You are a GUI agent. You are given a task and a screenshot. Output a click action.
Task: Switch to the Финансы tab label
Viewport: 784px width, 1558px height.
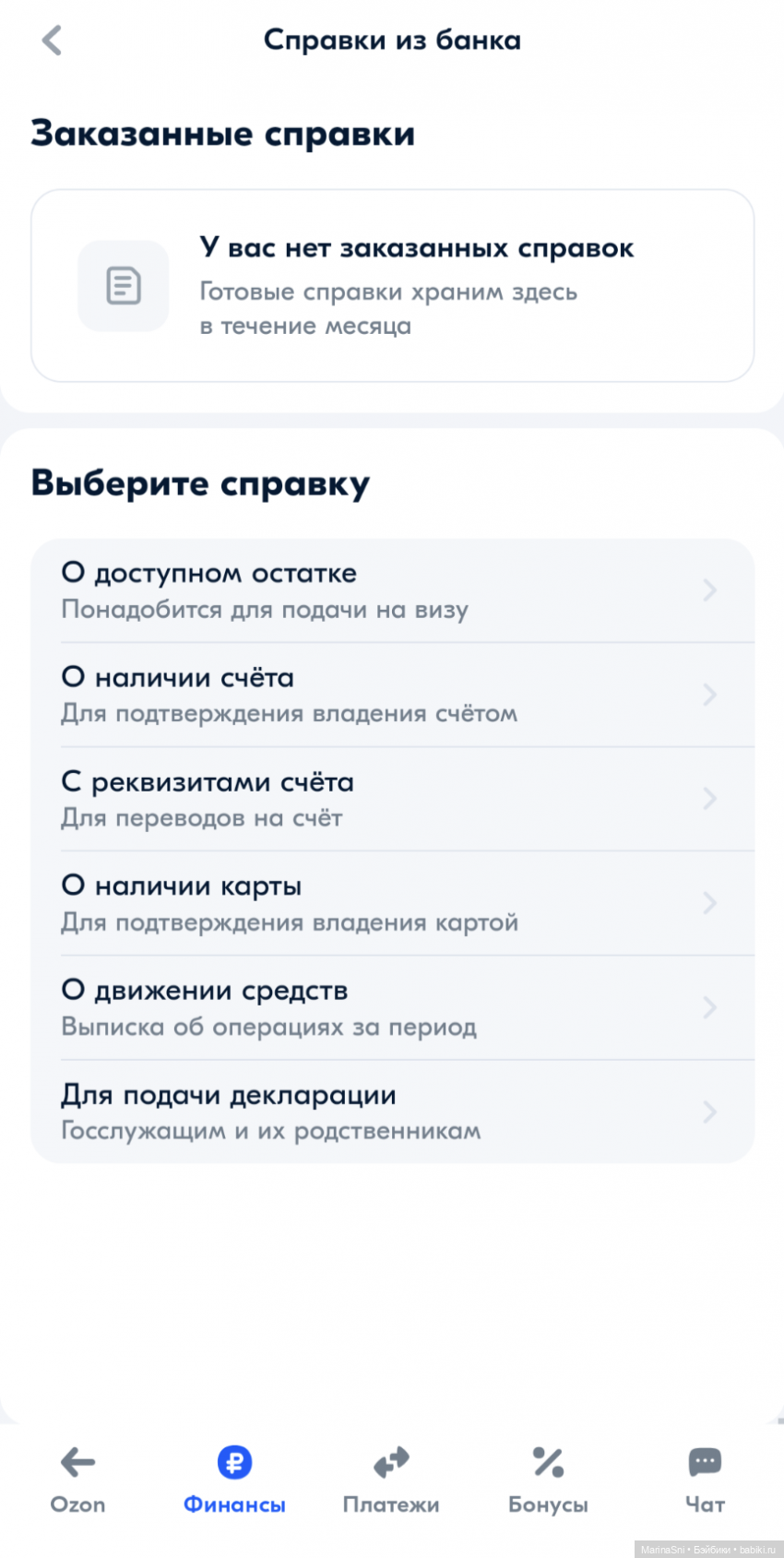(x=234, y=1504)
